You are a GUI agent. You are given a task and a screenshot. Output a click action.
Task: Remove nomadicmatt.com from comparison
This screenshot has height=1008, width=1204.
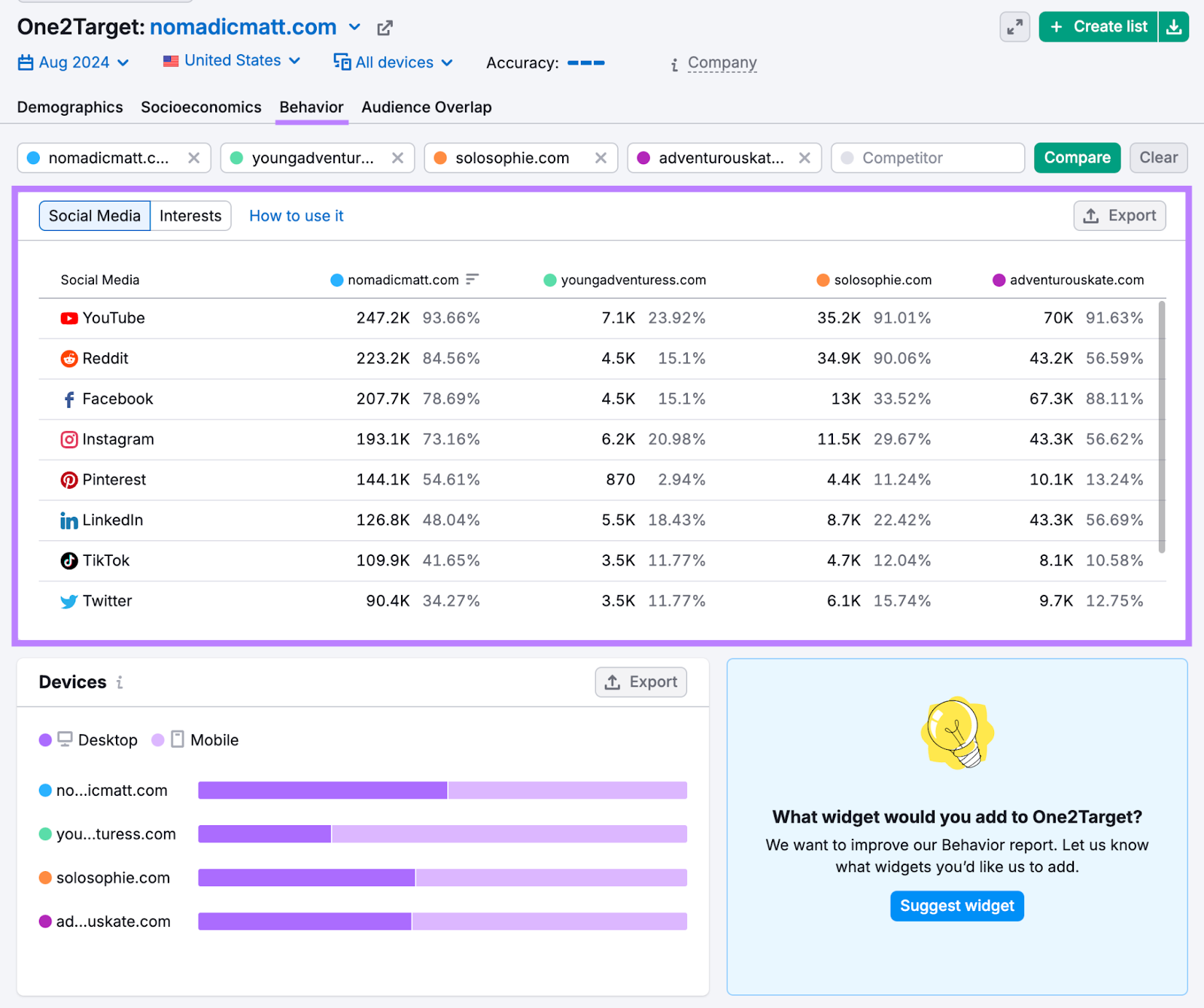point(193,158)
